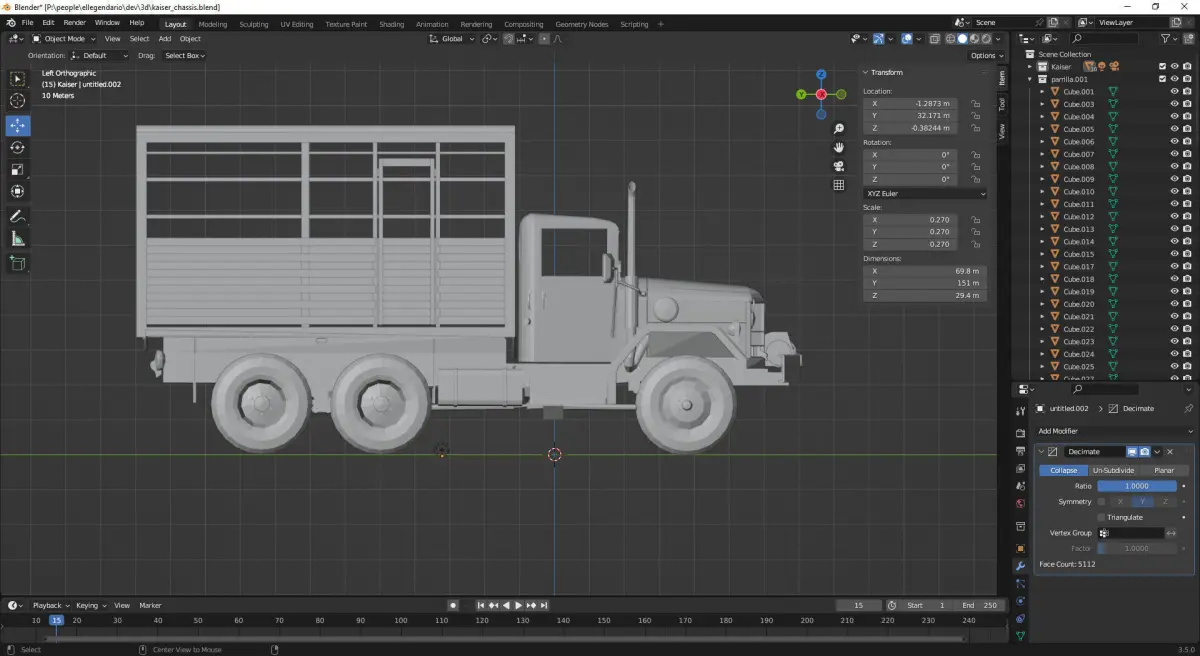Click the play animation button
The height and width of the screenshot is (656, 1200).
click(518, 605)
